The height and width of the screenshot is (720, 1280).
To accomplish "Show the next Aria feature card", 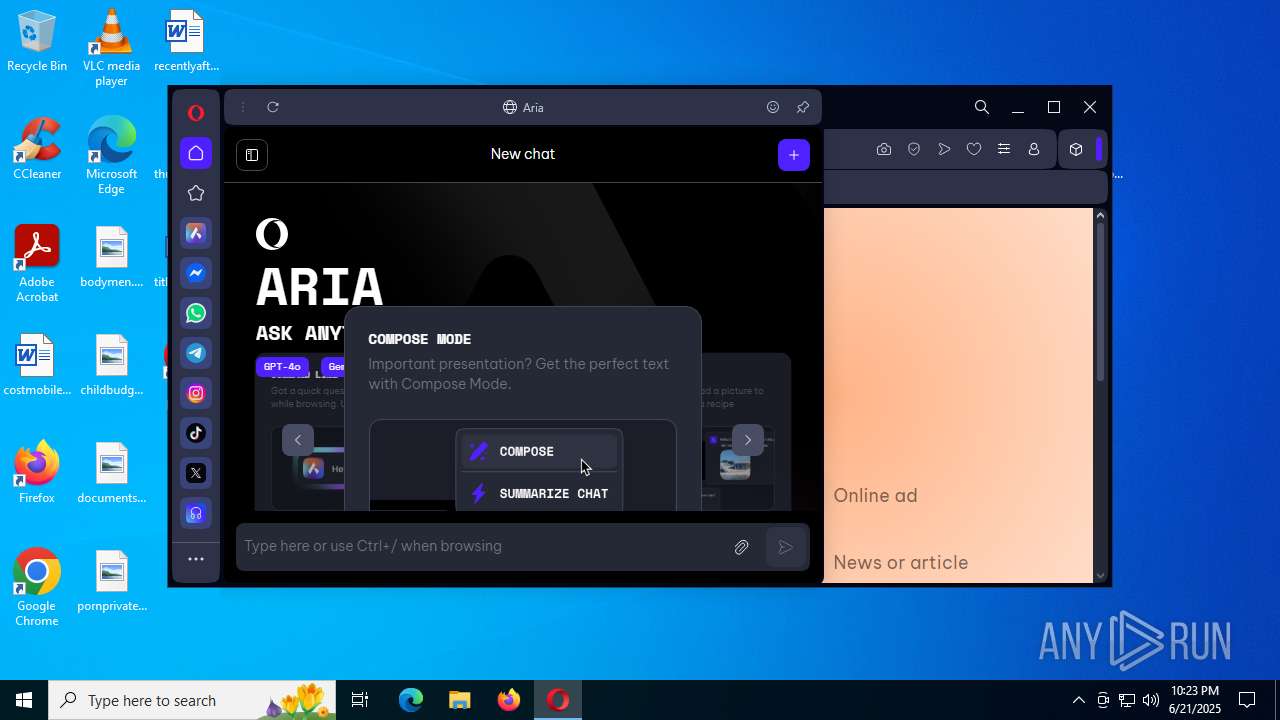I will pos(747,440).
